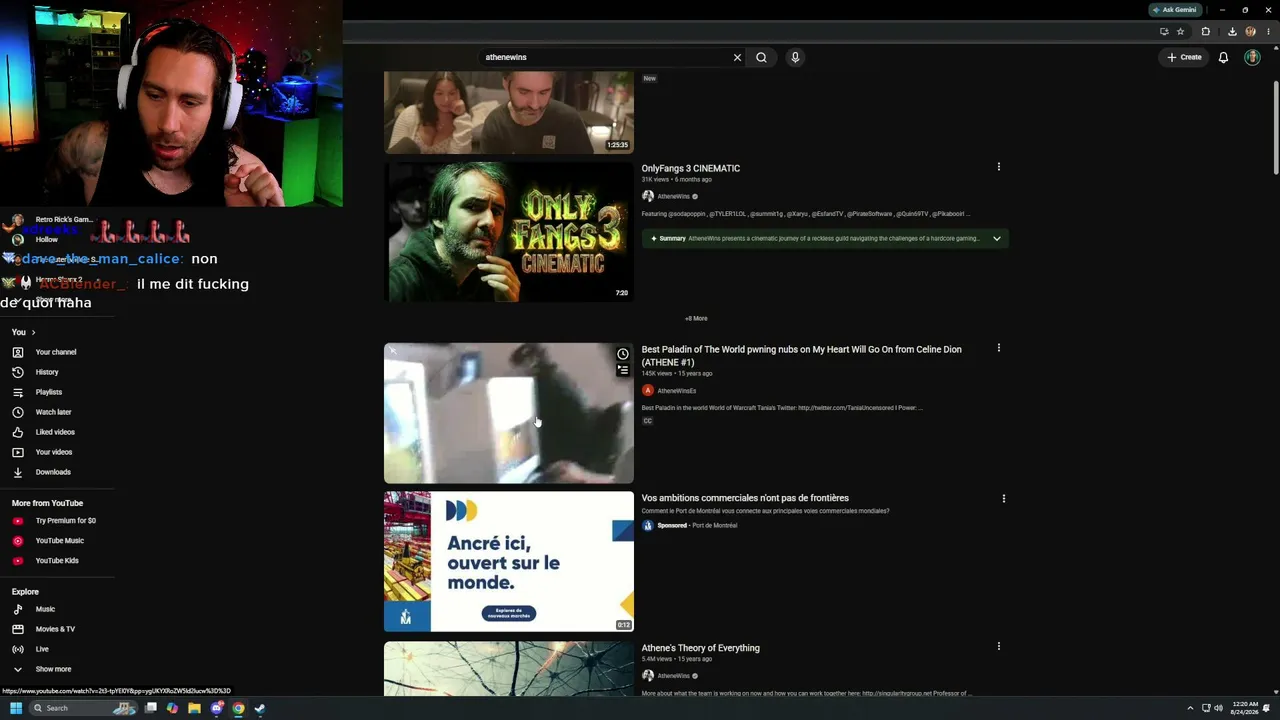Clear the YouTube search box text
The height and width of the screenshot is (720, 1280).
[737, 57]
